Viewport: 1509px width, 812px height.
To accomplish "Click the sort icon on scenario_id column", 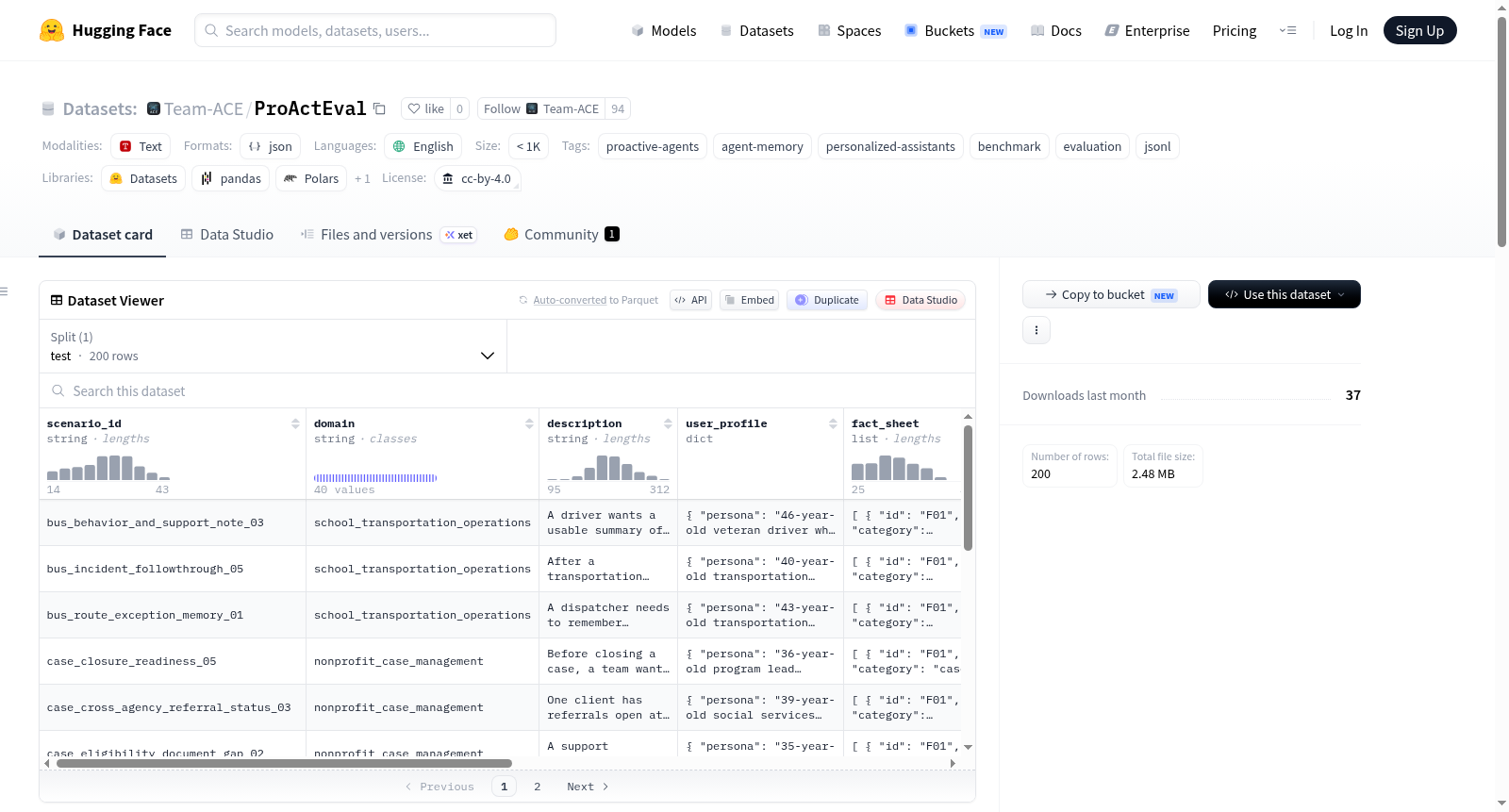I will tap(295, 423).
